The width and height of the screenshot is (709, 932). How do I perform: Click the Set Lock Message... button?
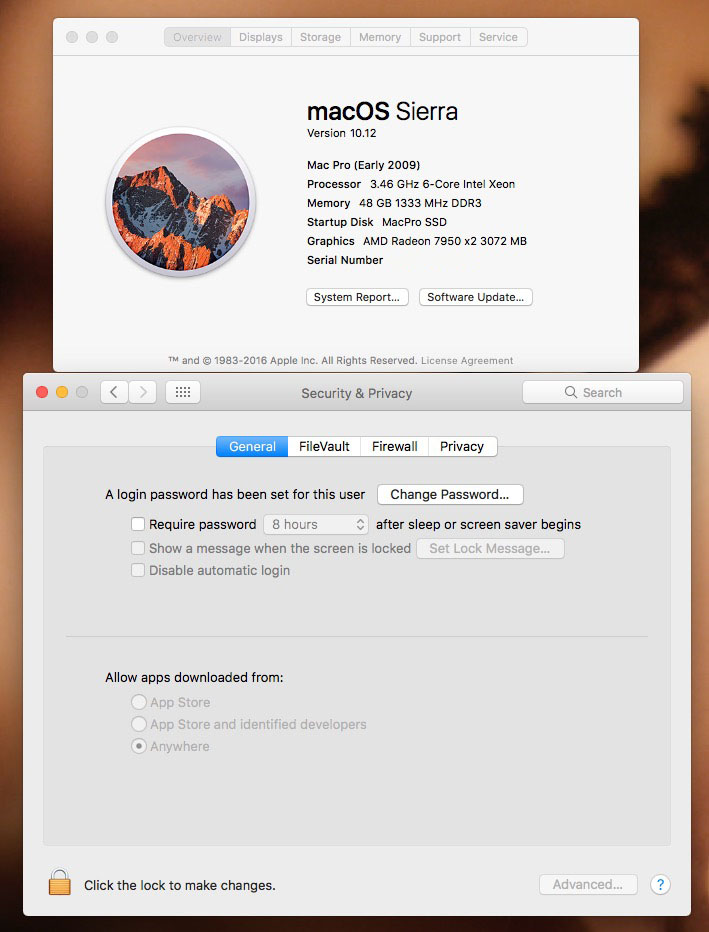point(490,548)
